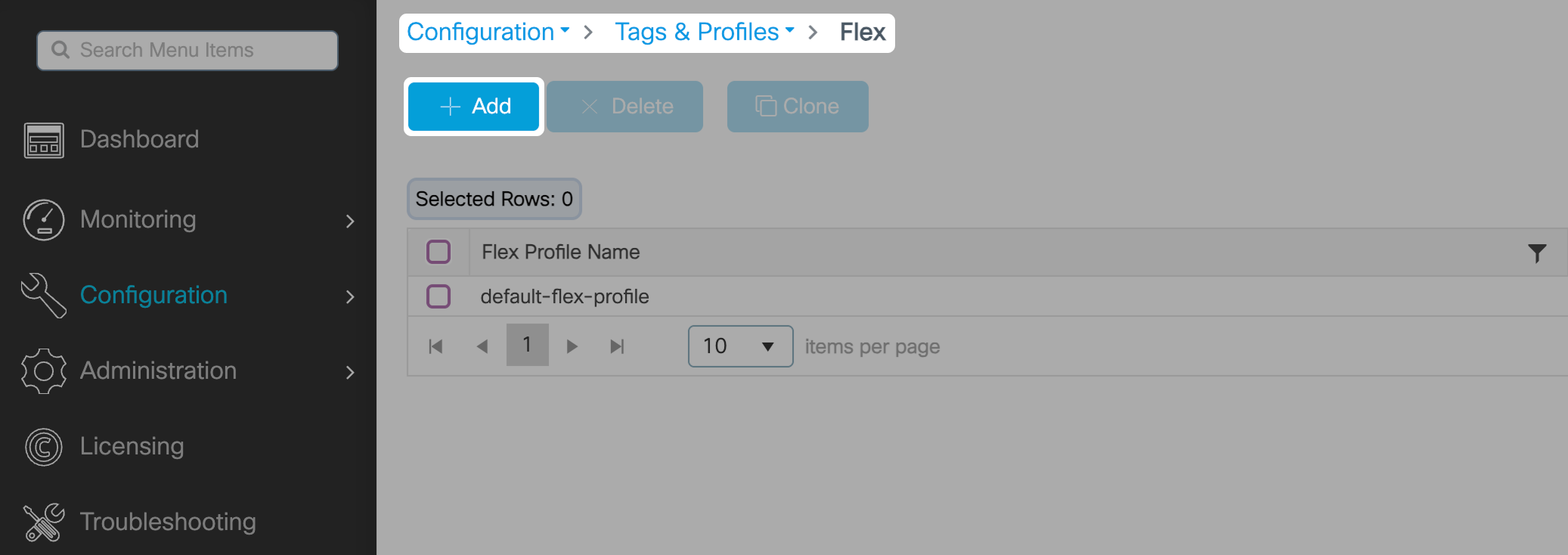
Task: Click the Licensing copyright icon
Action: (x=44, y=446)
